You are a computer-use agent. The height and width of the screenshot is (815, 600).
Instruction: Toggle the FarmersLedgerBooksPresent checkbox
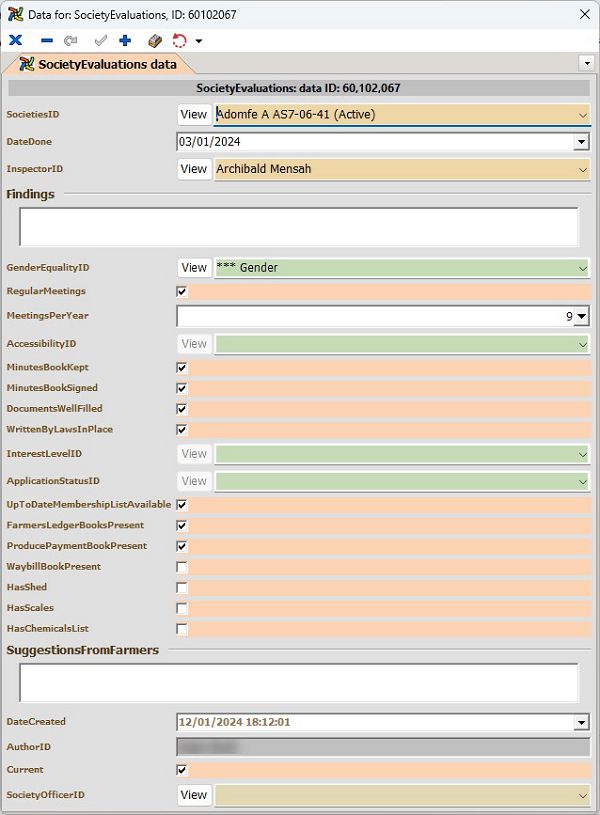[x=182, y=525]
